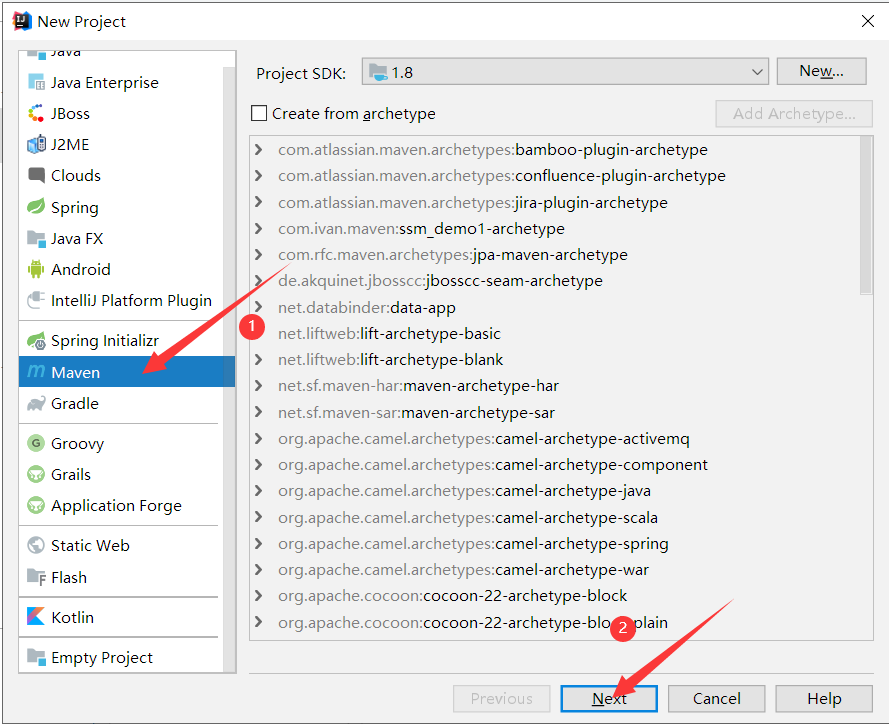Select camel-archetype-spring row
Viewport: 889px width, 724px height.
tap(554, 544)
